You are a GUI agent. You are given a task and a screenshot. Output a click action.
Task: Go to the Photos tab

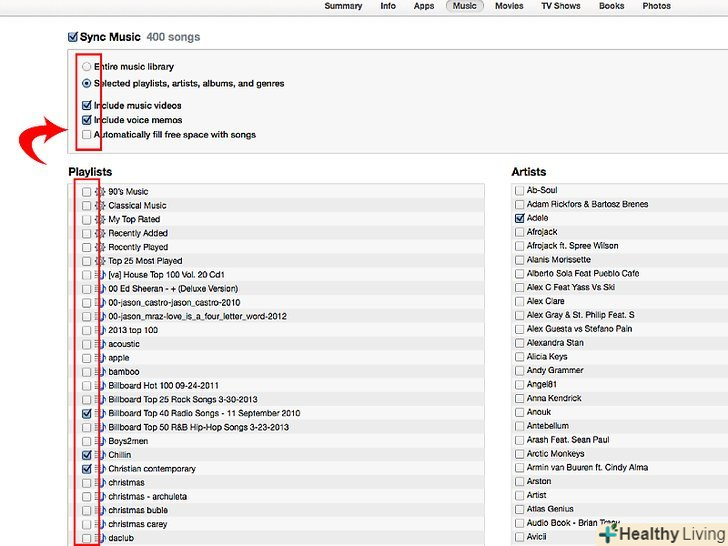point(656,6)
